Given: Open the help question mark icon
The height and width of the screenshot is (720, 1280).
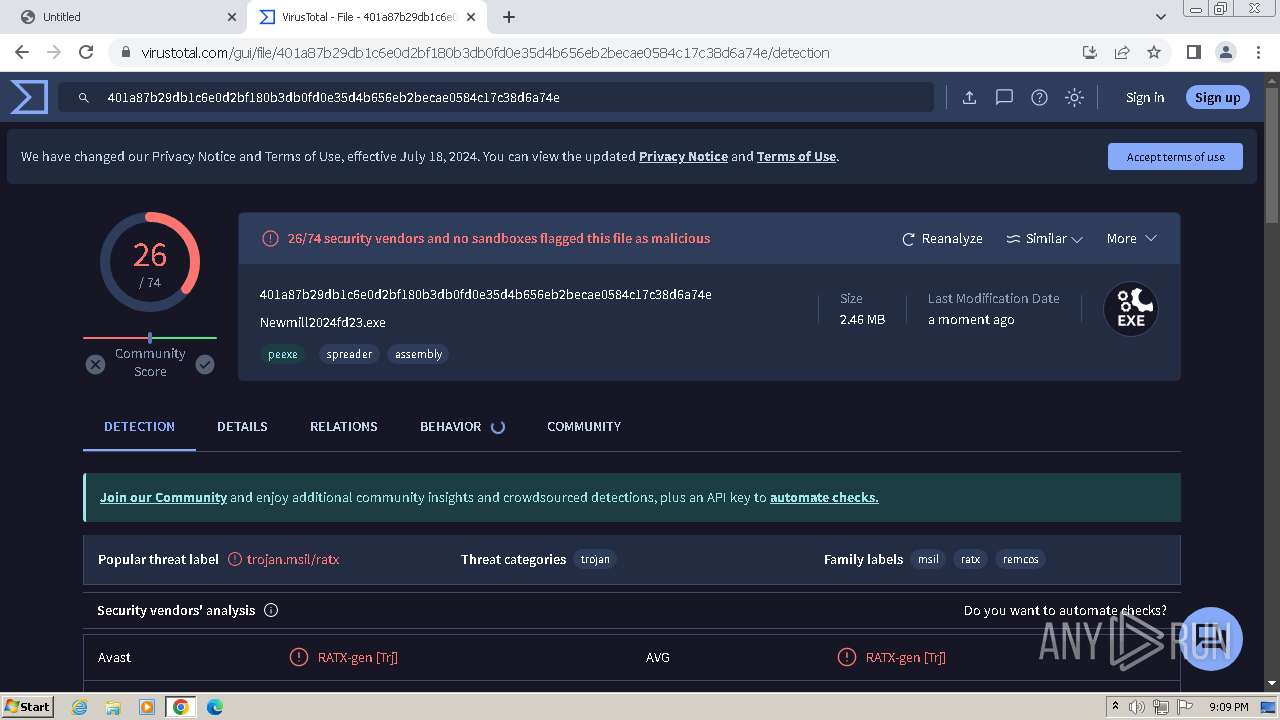Looking at the screenshot, I should tap(1039, 97).
